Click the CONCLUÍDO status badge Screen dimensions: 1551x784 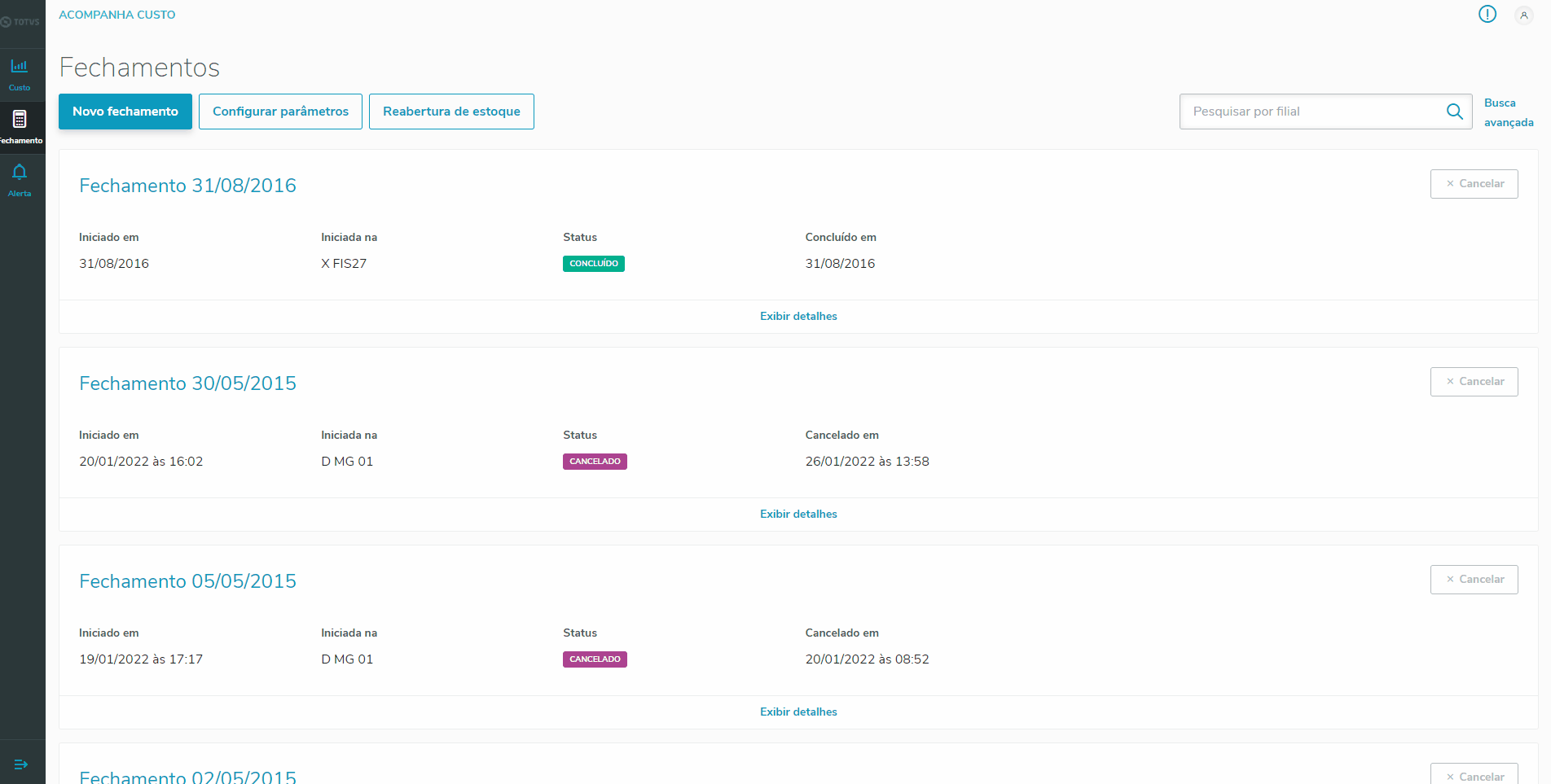[594, 264]
